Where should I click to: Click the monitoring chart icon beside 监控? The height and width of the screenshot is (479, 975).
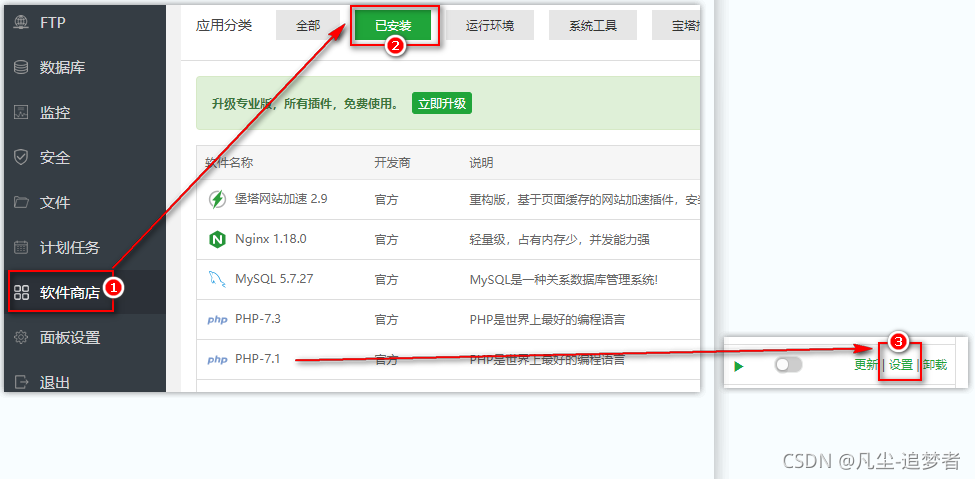[21, 113]
